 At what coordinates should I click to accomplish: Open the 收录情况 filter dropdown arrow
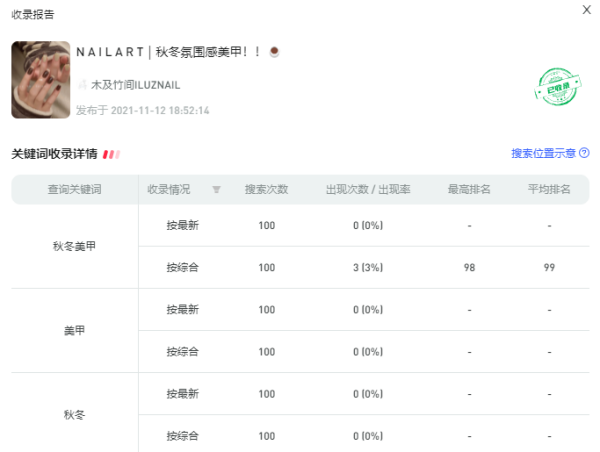click(x=216, y=189)
